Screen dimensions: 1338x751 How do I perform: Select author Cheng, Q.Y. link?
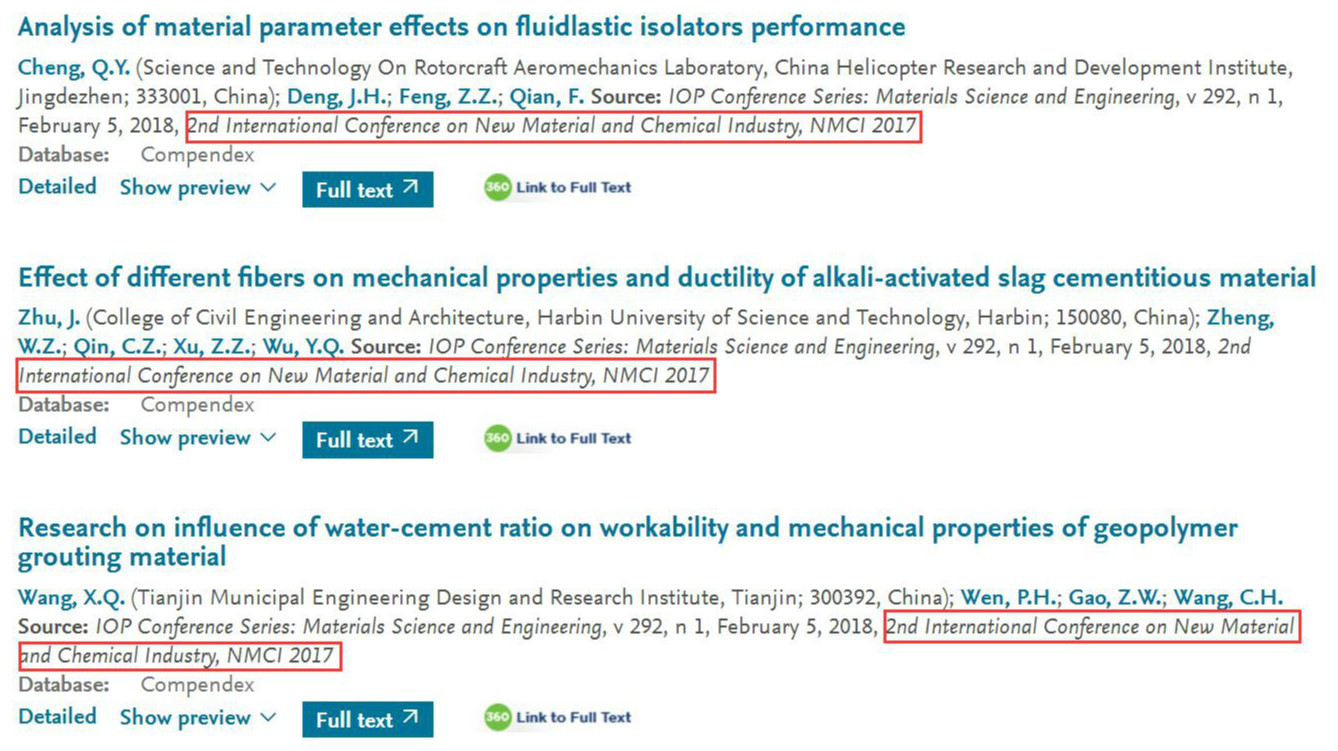74,69
